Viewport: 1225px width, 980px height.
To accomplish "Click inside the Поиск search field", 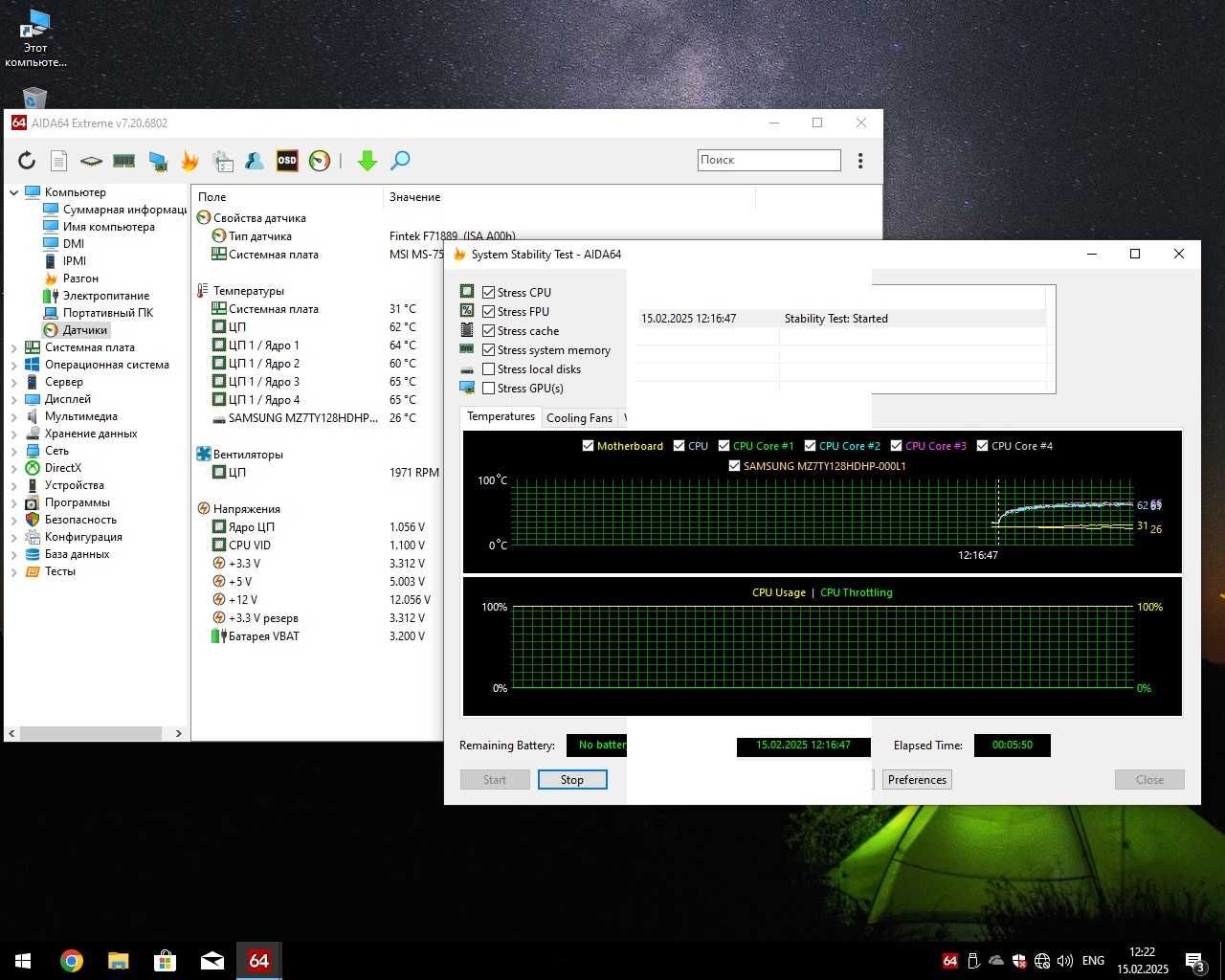I will (769, 160).
